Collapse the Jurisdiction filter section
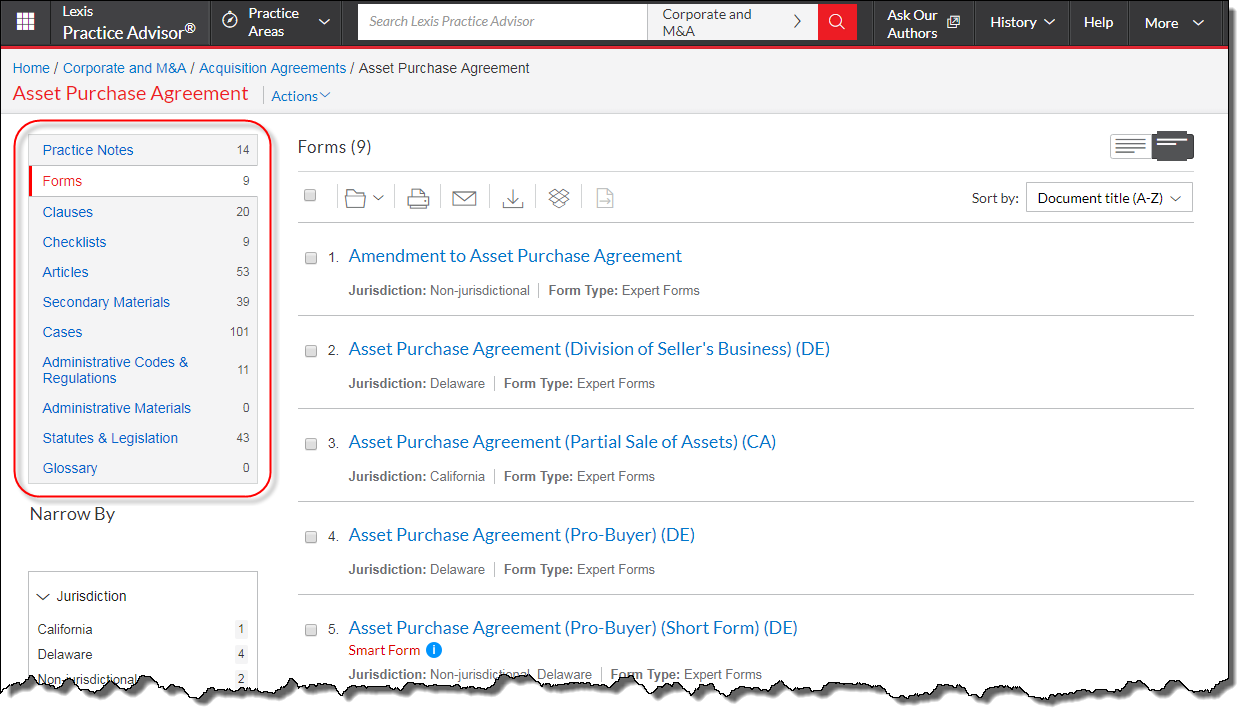Image resolution: width=1244 pixels, height=721 pixels. point(83,596)
